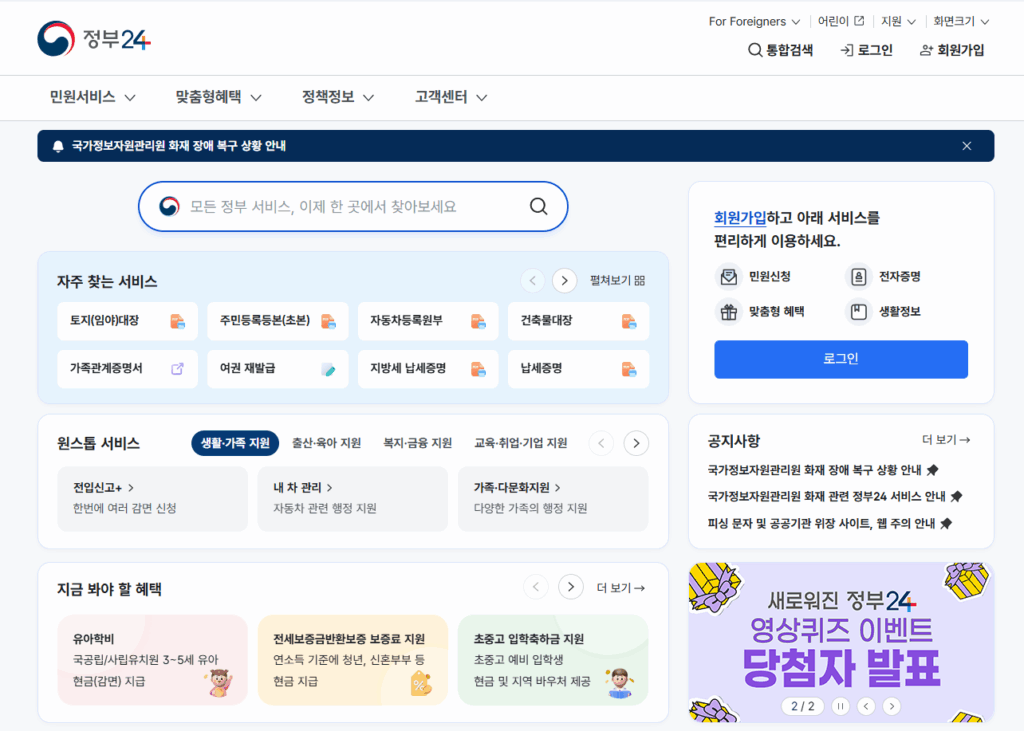This screenshot has width=1024, height=731.
Task: Show next 지금 봐야 할 혜택 cards
Action: click(x=571, y=587)
